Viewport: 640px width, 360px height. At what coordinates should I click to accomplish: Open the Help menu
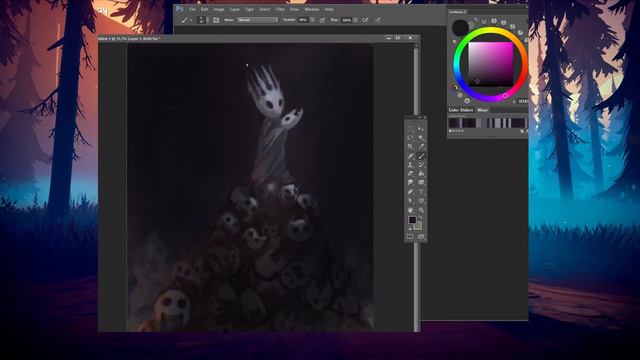[329, 9]
